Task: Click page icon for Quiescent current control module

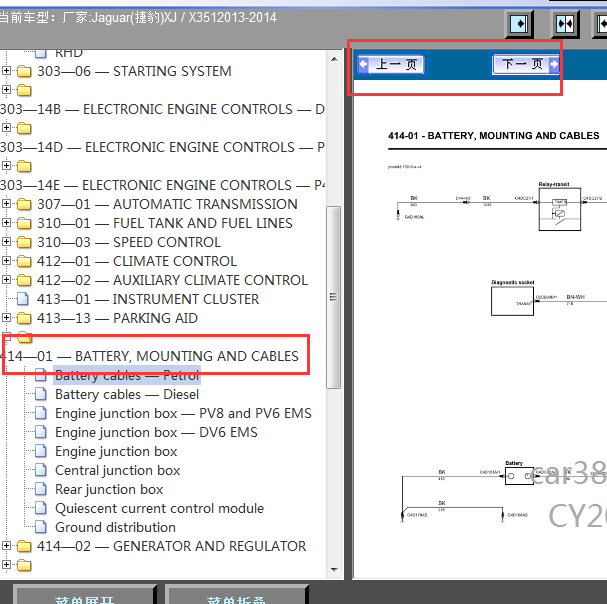Action: [41, 508]
